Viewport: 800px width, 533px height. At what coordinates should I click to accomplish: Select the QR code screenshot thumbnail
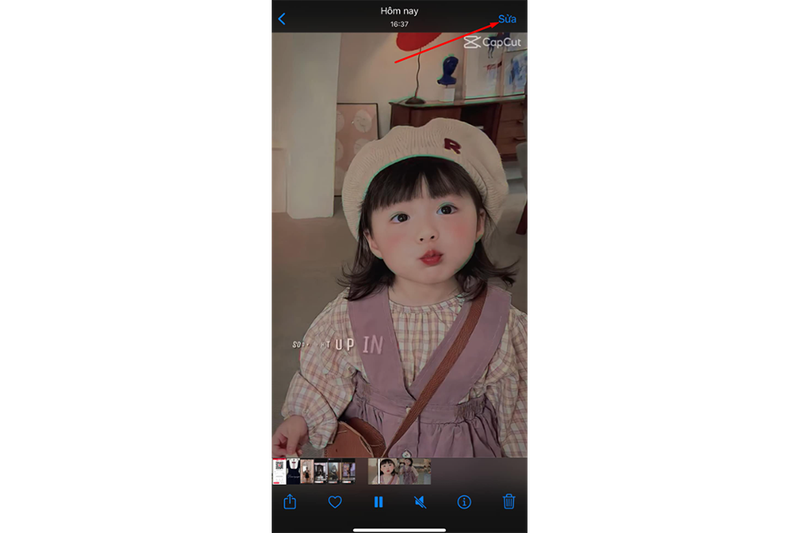[x=279, y=471]
